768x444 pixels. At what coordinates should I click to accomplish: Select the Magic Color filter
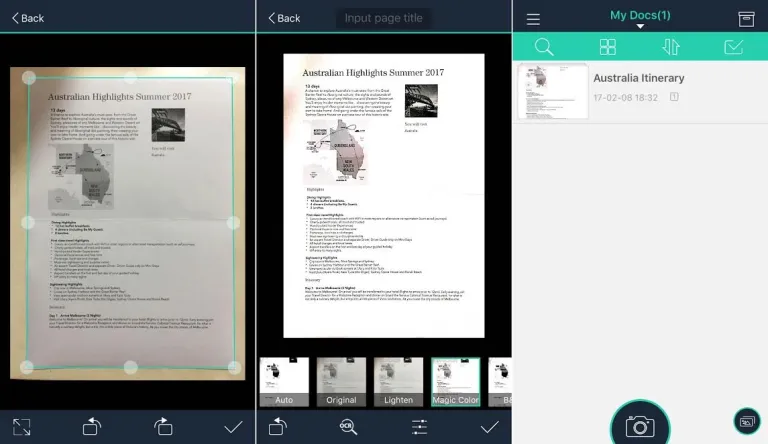tap(455, 382)
